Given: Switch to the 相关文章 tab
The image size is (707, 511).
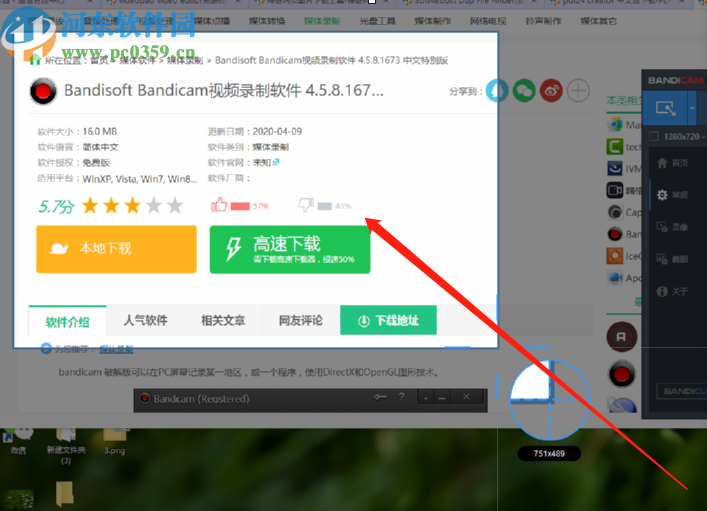Looking at the screenshot, I should (x=223, y=321).
